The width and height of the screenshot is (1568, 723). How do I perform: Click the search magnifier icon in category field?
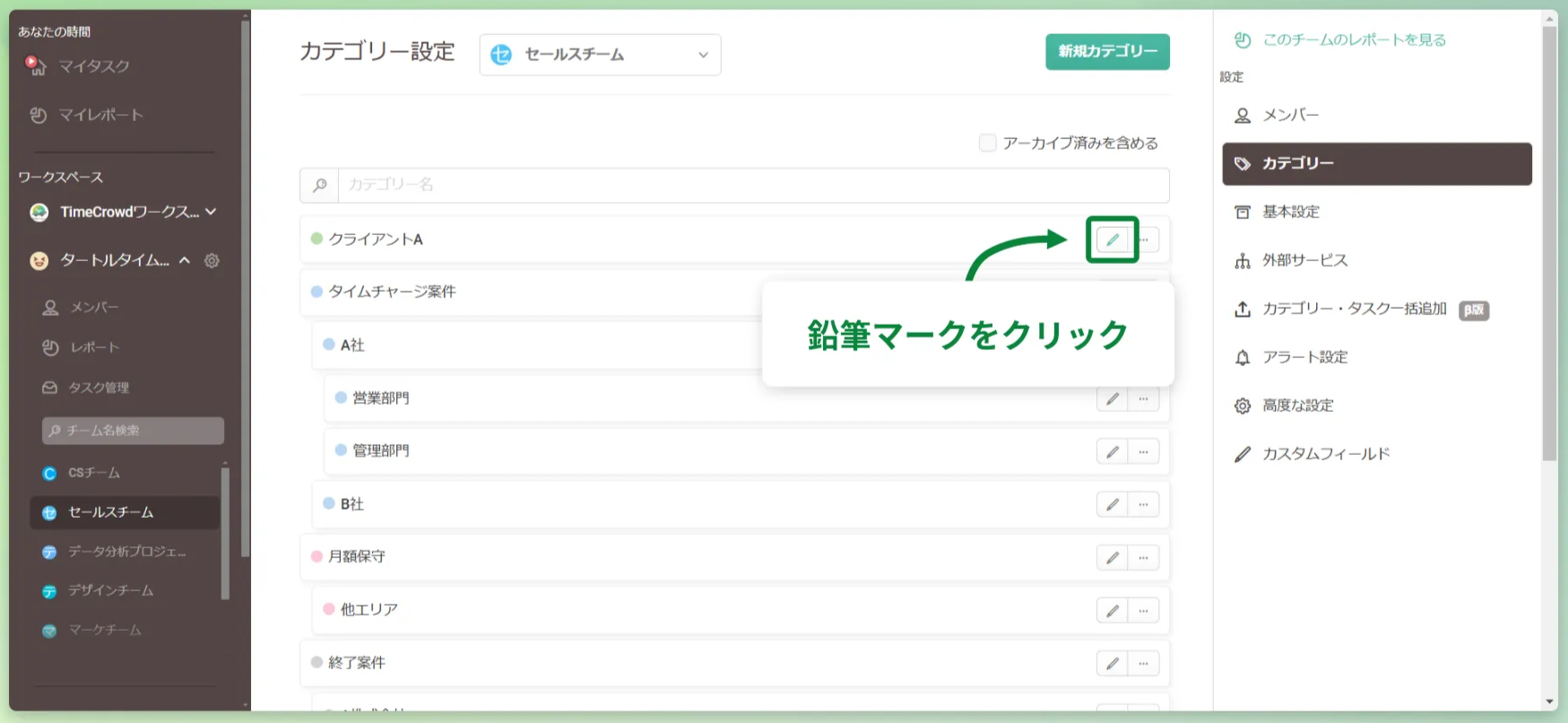(x=319, y=185)
